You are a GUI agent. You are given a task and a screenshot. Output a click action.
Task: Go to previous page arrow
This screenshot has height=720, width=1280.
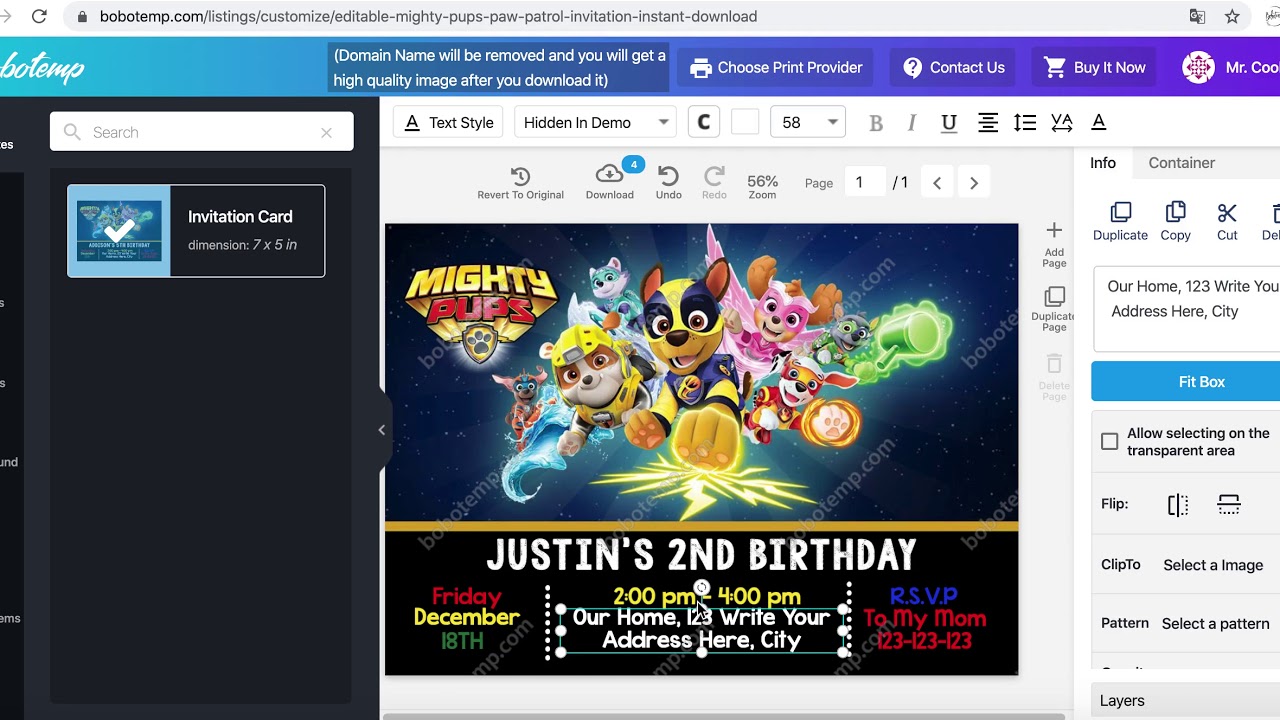(x=937, y=183)
